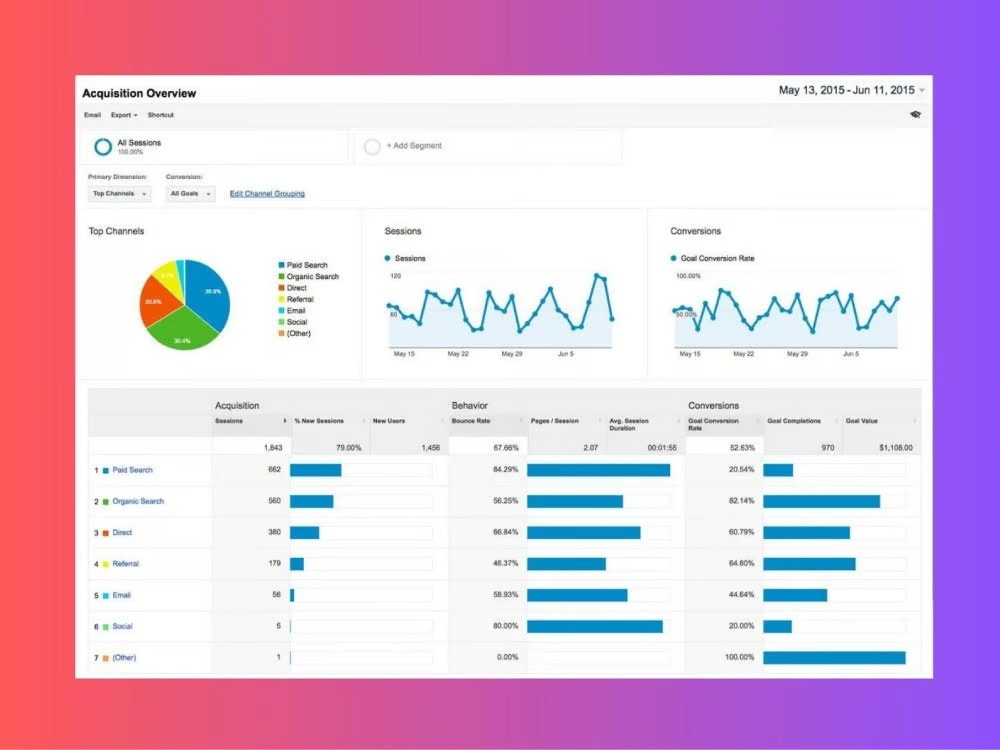1000x750 pixels.
Task: Sort by Pages / Session column header
Action: [554, 421]
